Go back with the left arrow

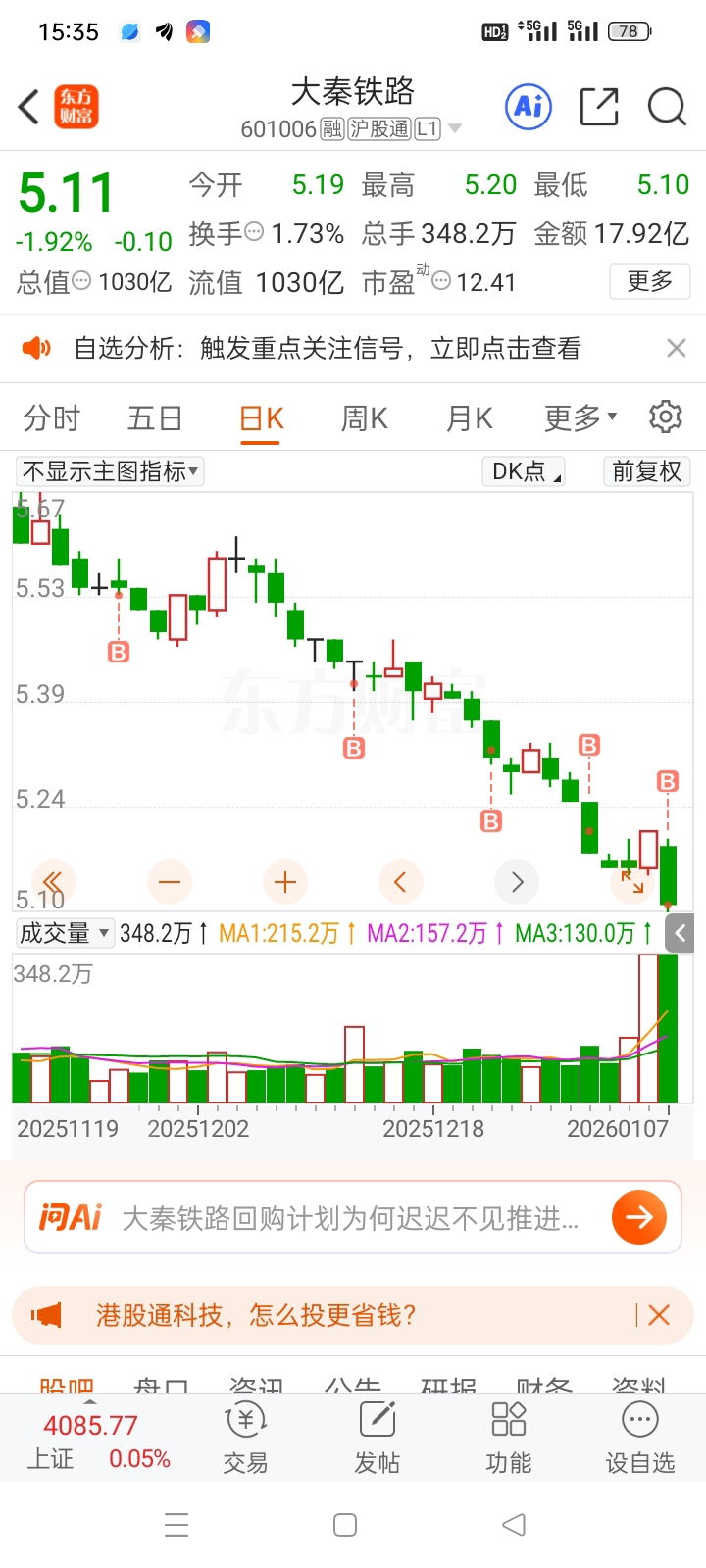point(28,107)
